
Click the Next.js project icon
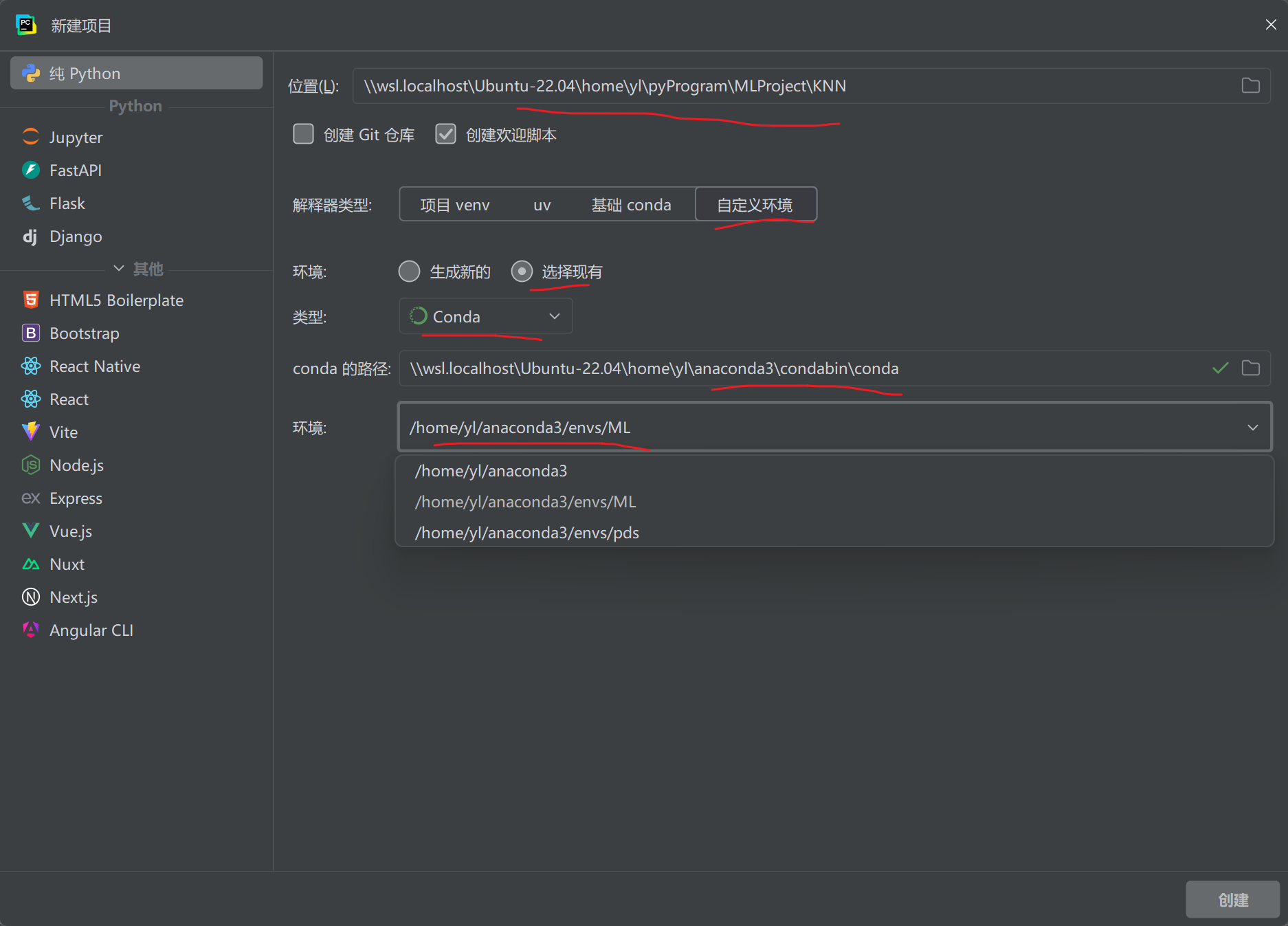point(31,597)
